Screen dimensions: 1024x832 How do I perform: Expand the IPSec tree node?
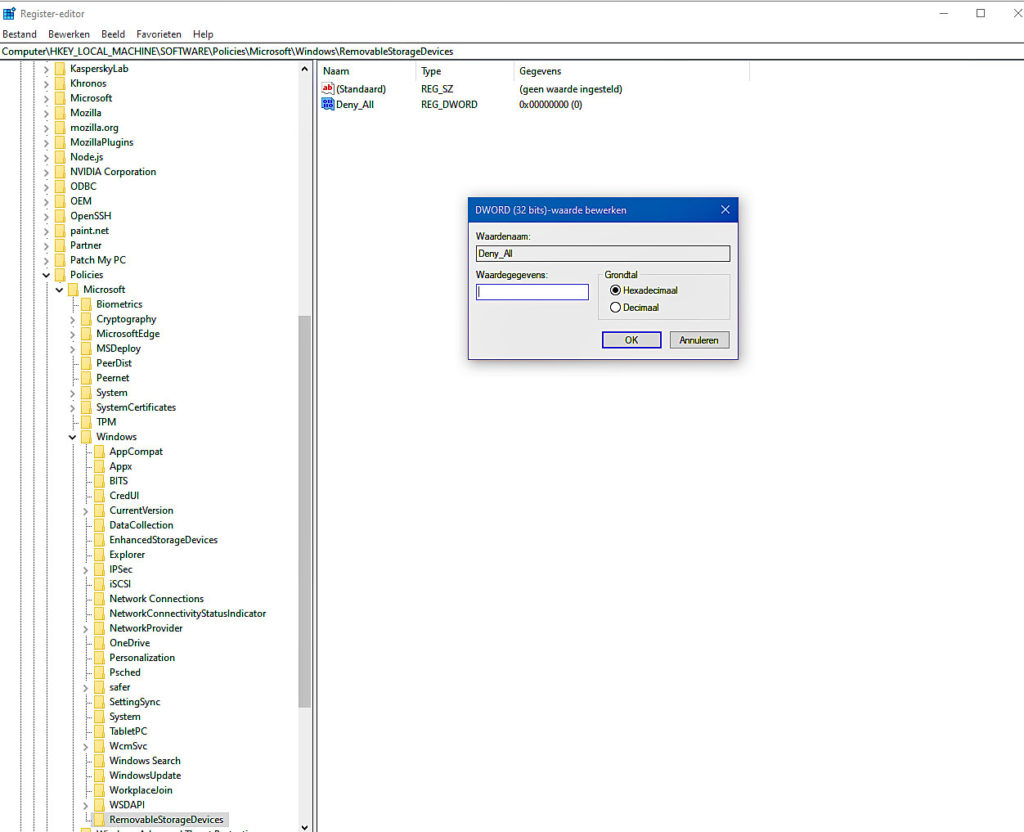(x=86, y=569)
